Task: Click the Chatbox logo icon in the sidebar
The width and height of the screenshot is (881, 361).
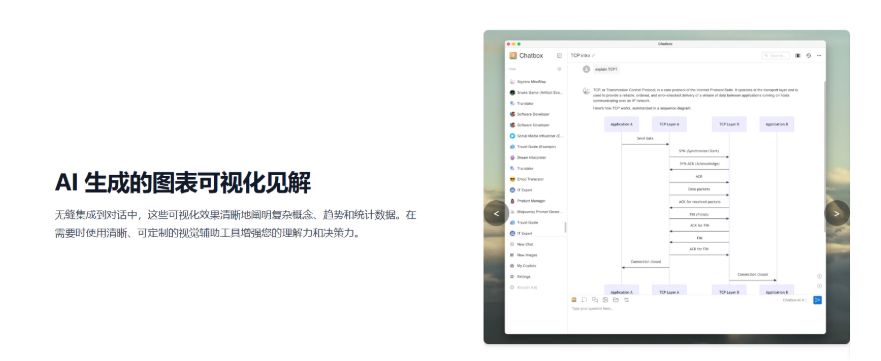Action: point(513,56)
